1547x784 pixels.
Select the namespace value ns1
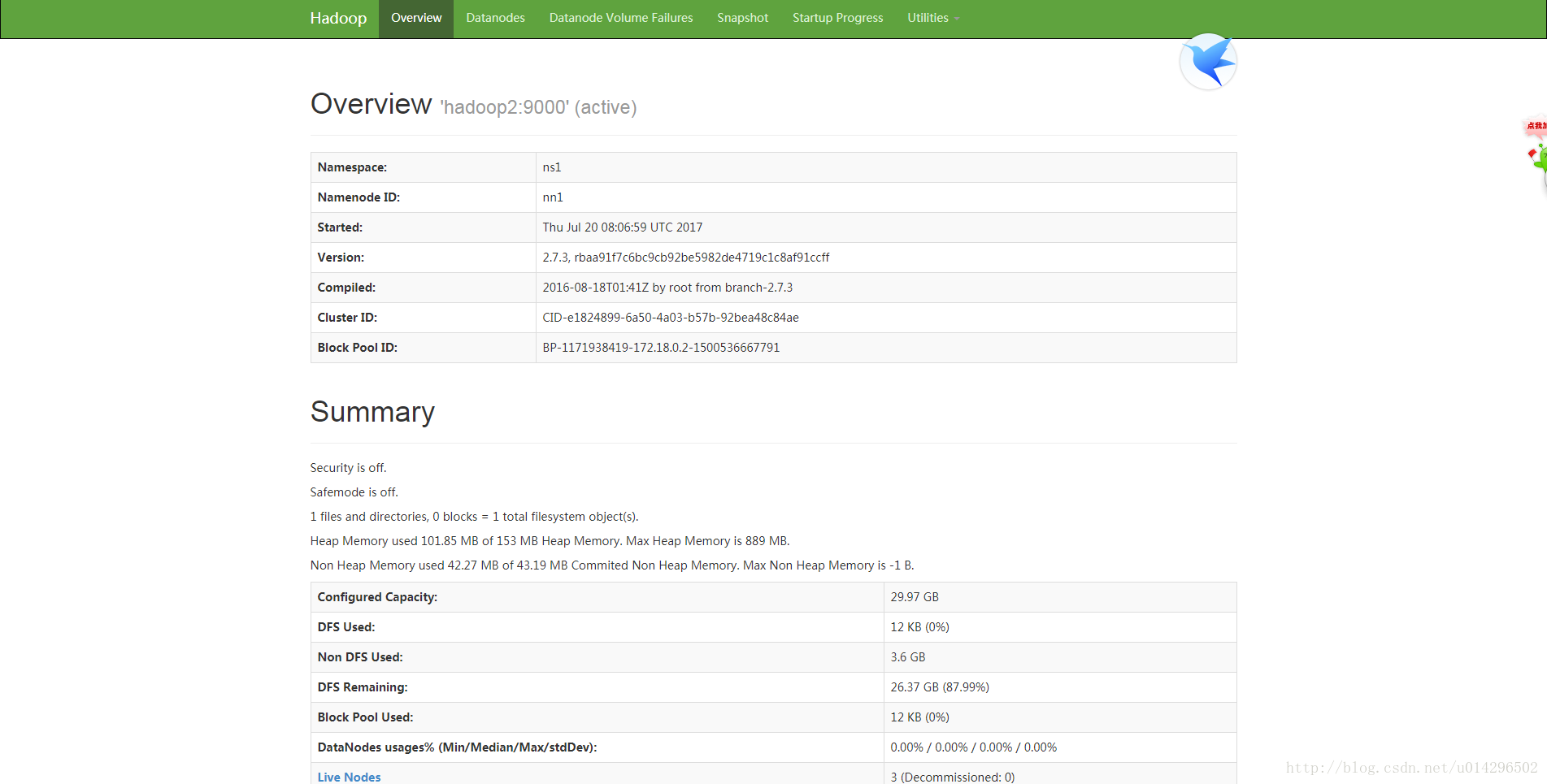point(552,167)
